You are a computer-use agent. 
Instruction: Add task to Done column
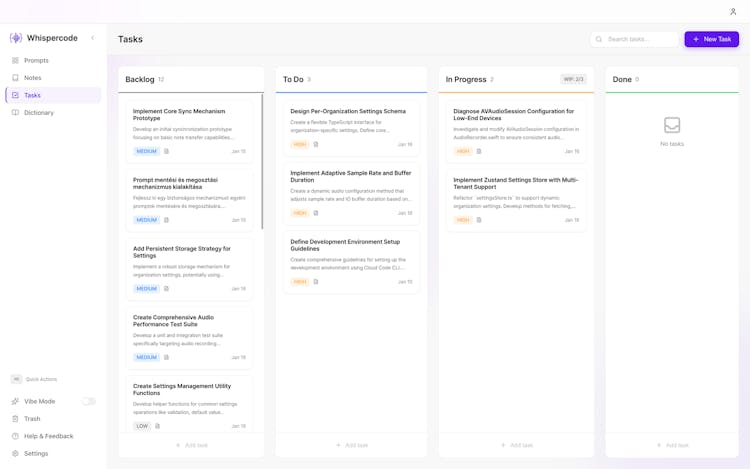(x=672, y=445)
